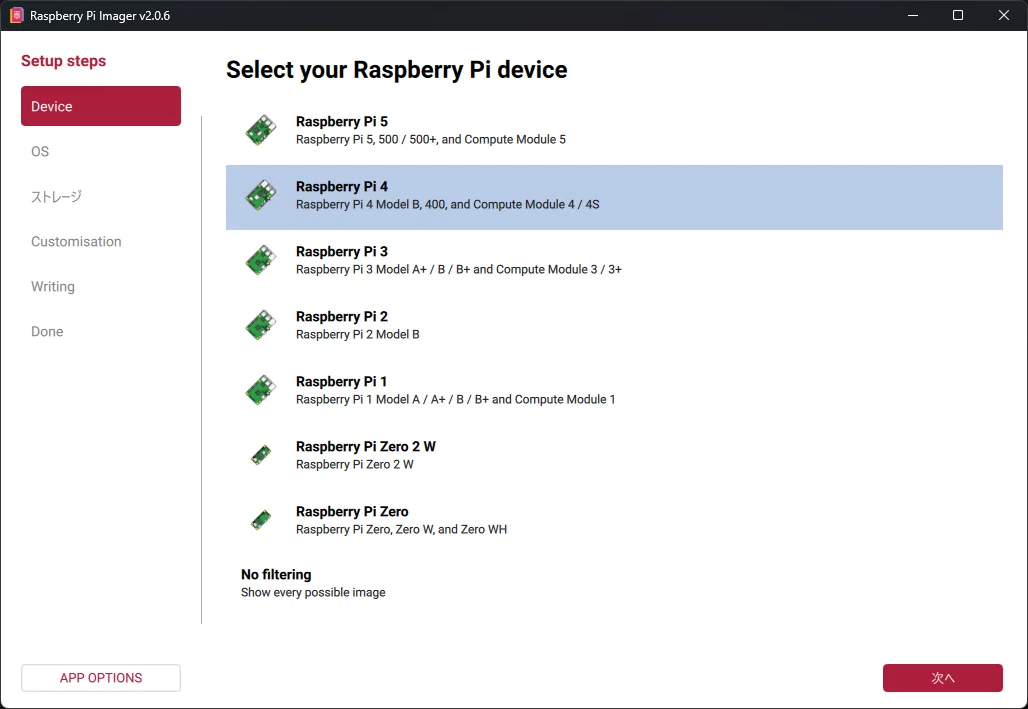The width and height of the screenshot is (1028, 709).
Task: Click the Raspberry Pi Zero board icon
Action: point(261,519)
